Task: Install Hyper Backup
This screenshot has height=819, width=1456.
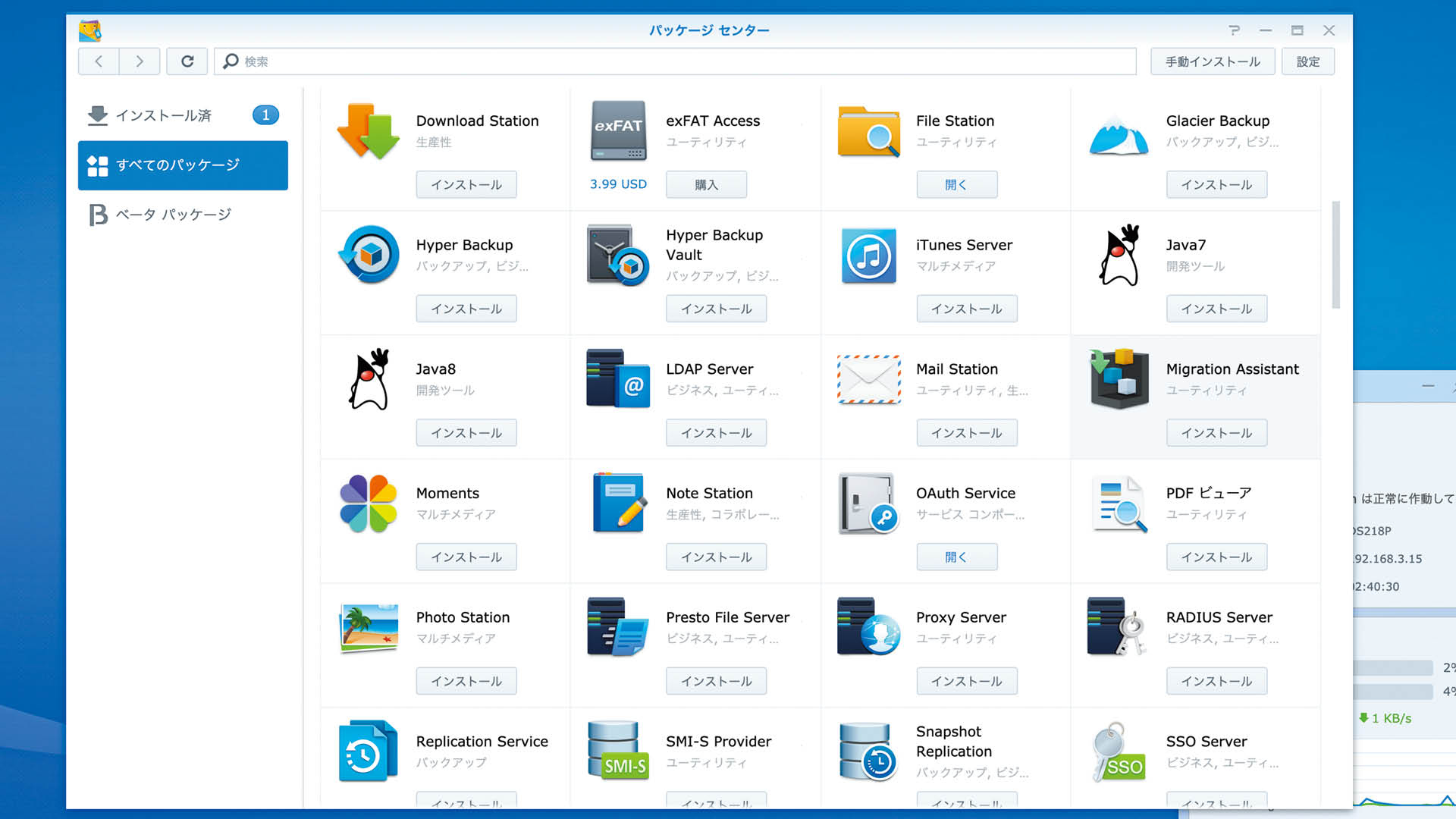Action: tap(466, 309)
